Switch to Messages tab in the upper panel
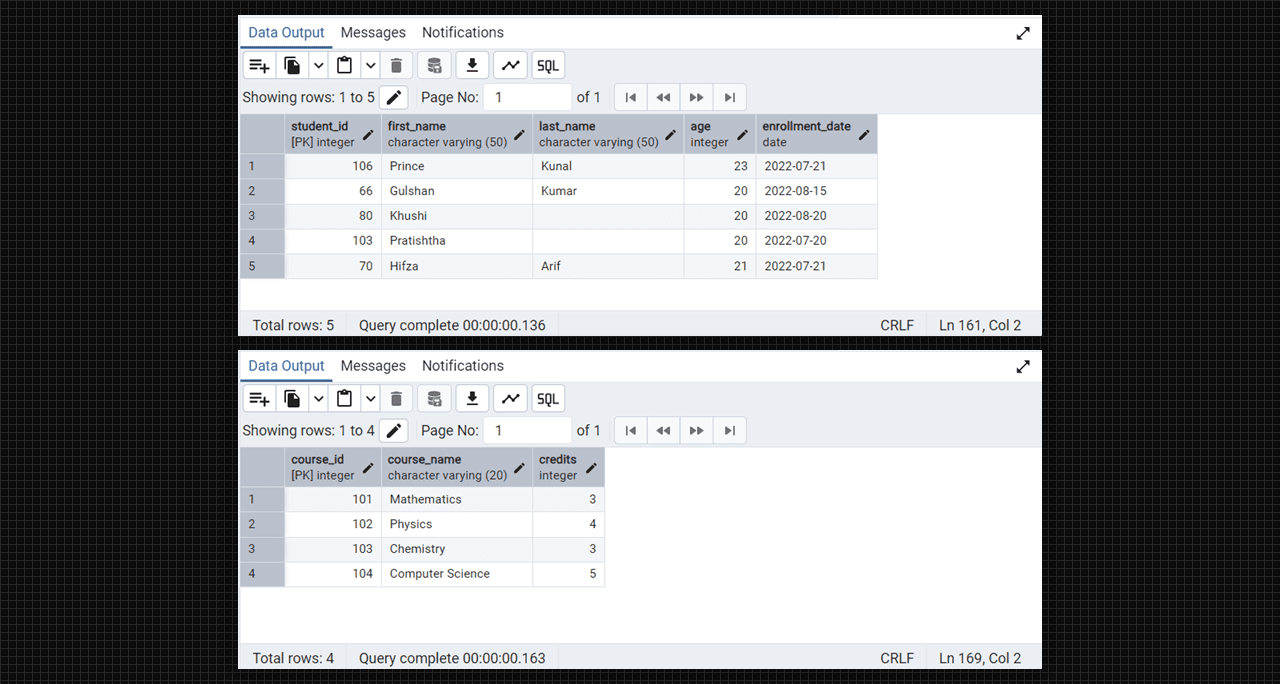This screenshot has height=684, width=1280. [373, 33]
